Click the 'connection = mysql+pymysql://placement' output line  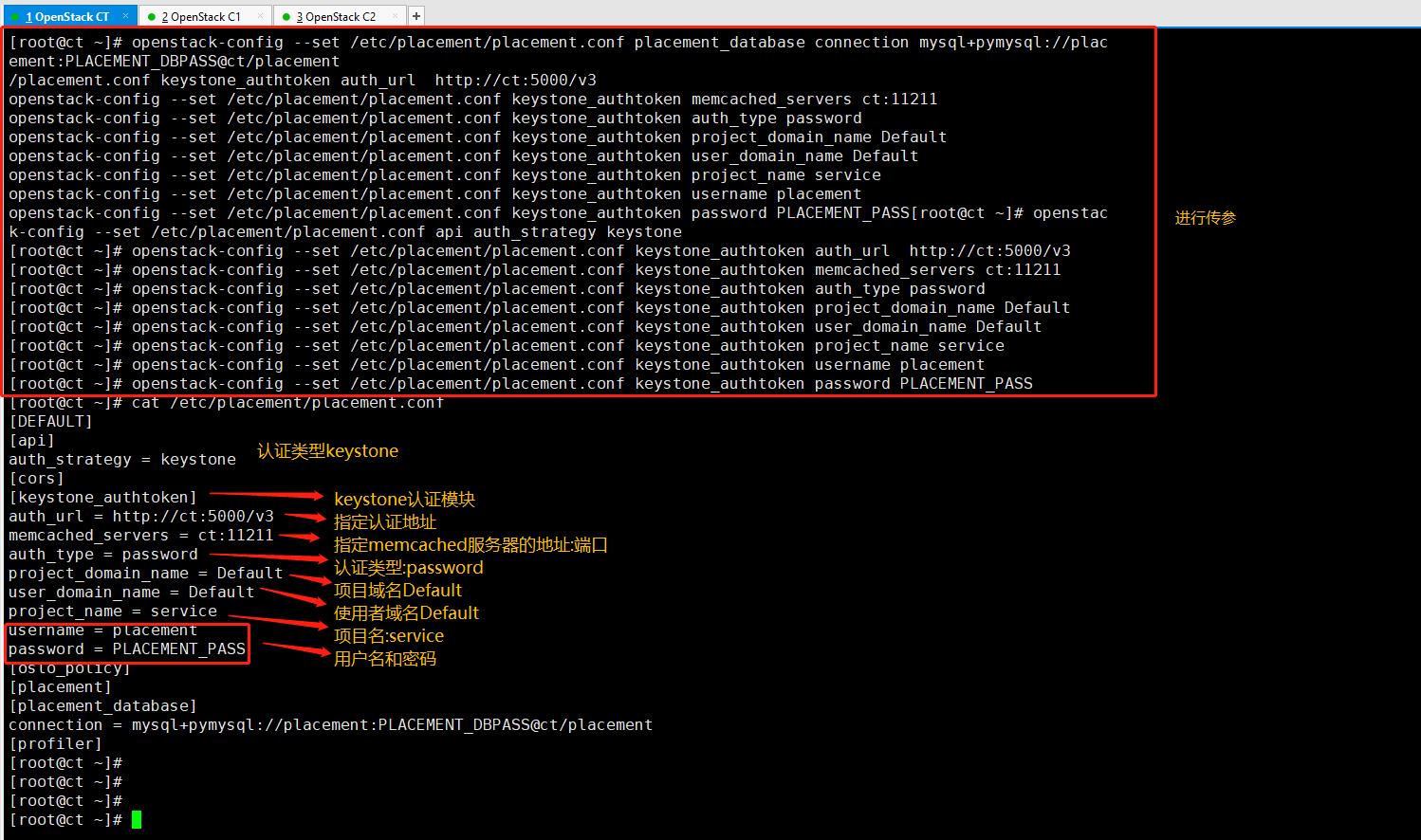(331, 725)
